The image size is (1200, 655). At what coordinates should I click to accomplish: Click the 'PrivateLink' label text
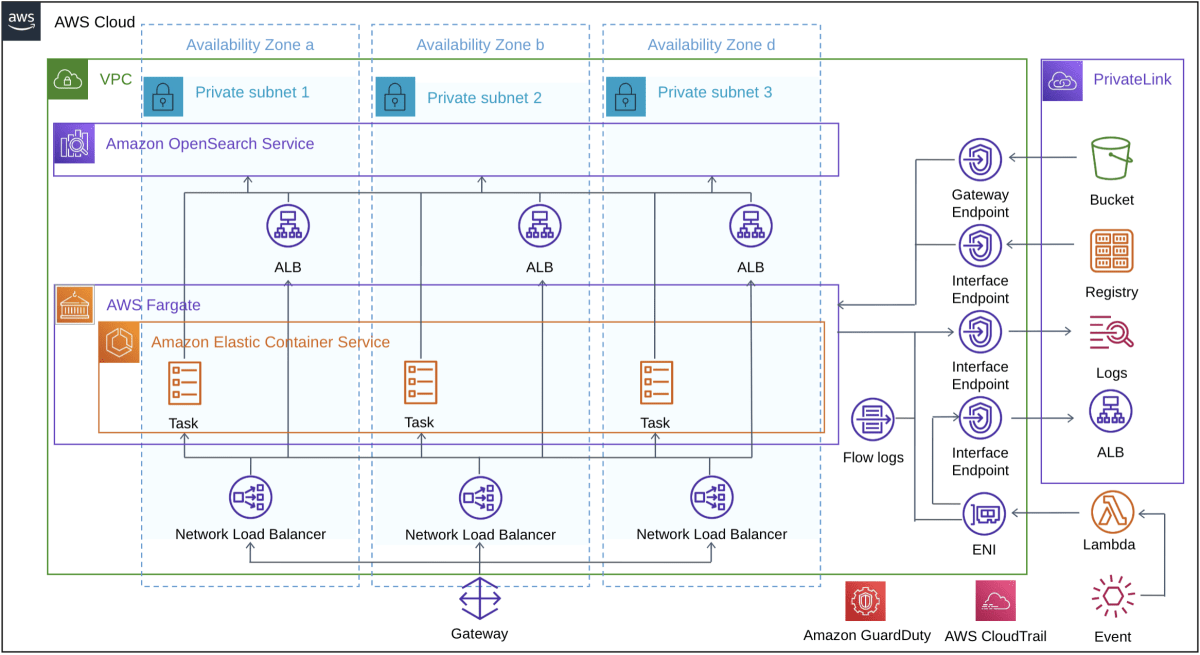(x=1132, y=80)
